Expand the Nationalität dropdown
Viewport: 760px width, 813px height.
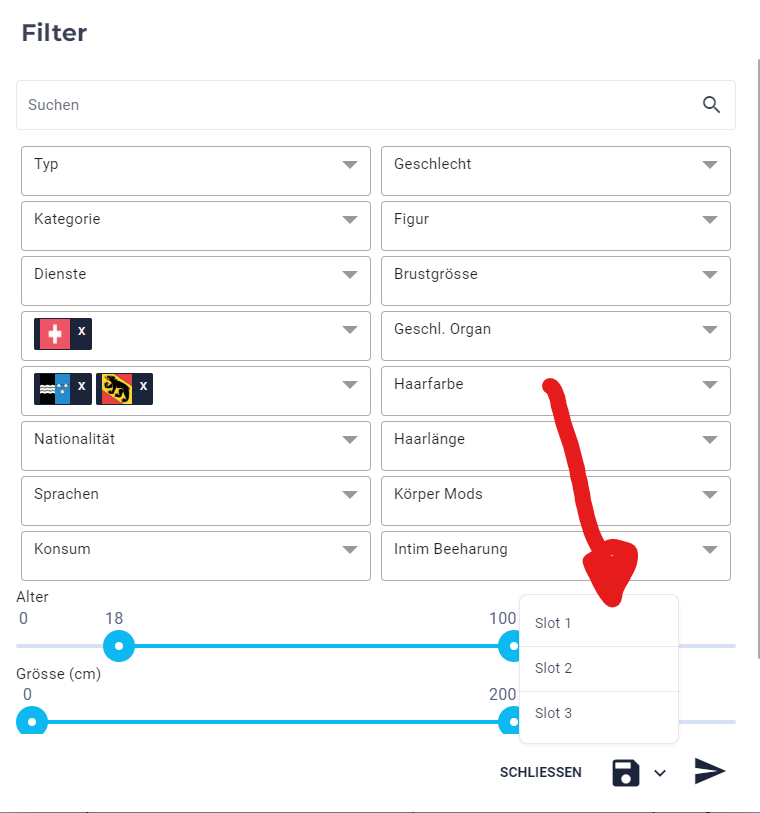[196, 446]
